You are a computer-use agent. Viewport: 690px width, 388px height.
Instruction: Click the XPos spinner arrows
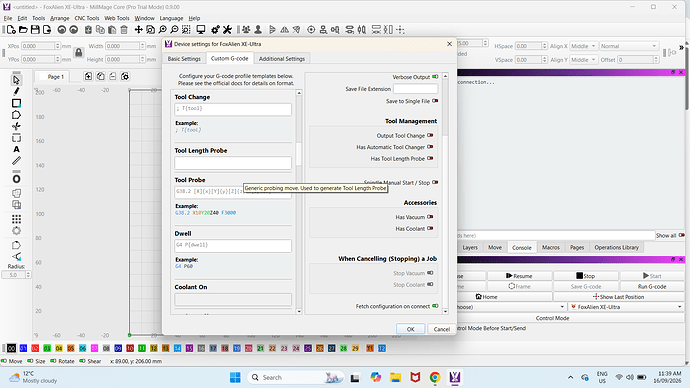pos(58,46)
